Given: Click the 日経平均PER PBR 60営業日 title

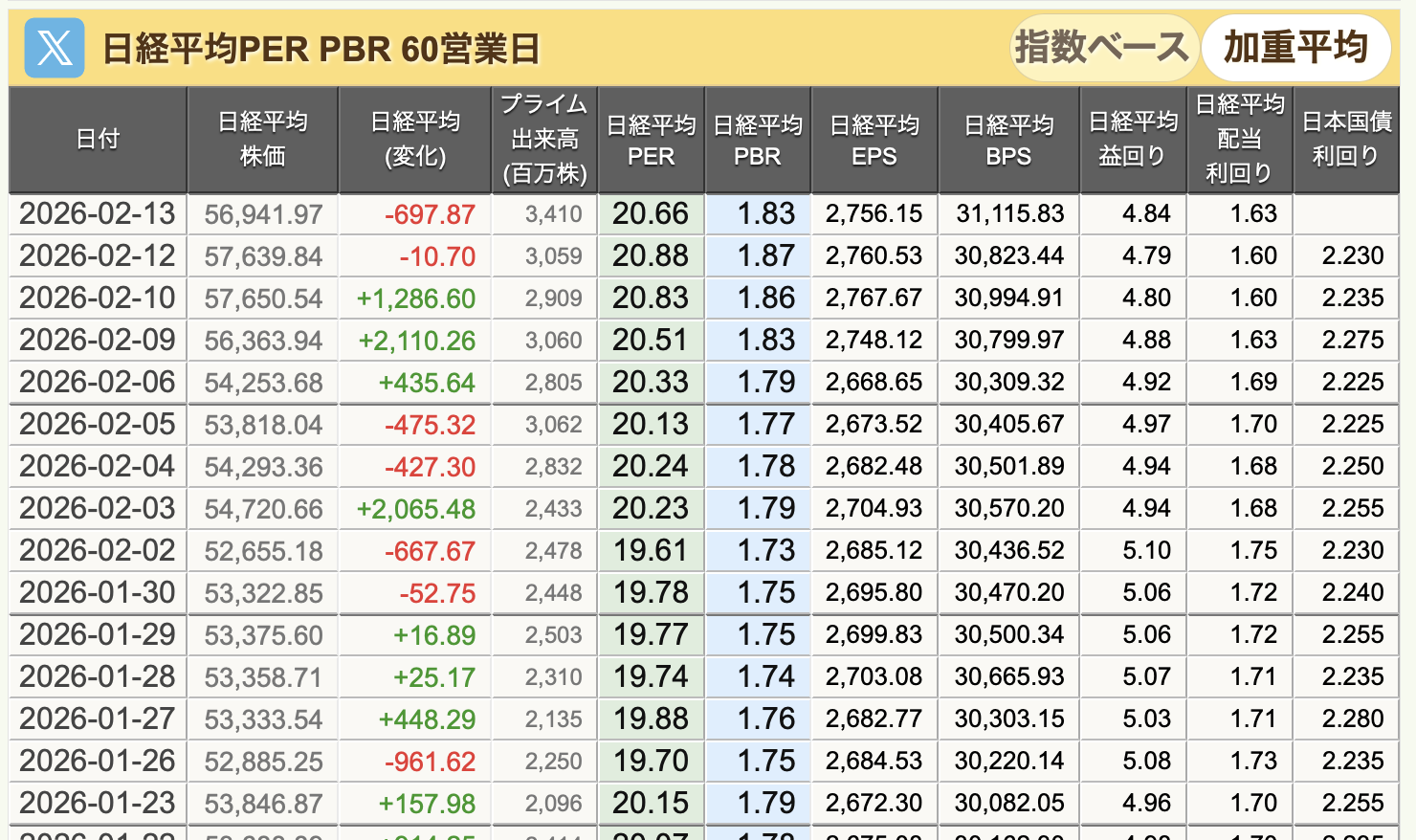Looking at the screenshot, I should 321,49.
